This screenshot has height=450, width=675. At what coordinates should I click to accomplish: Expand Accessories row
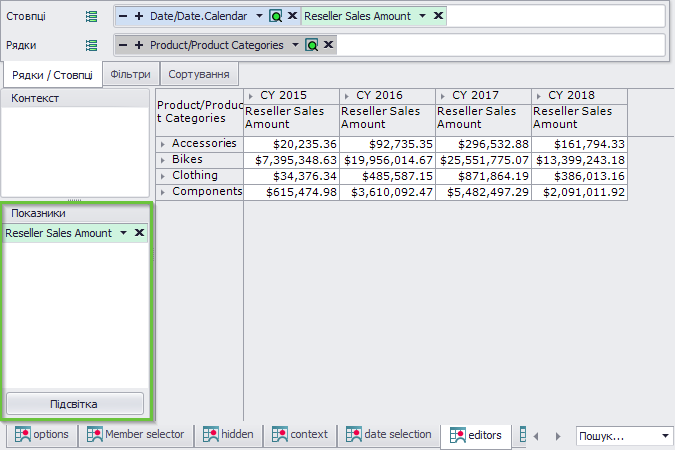pos(163,144)
